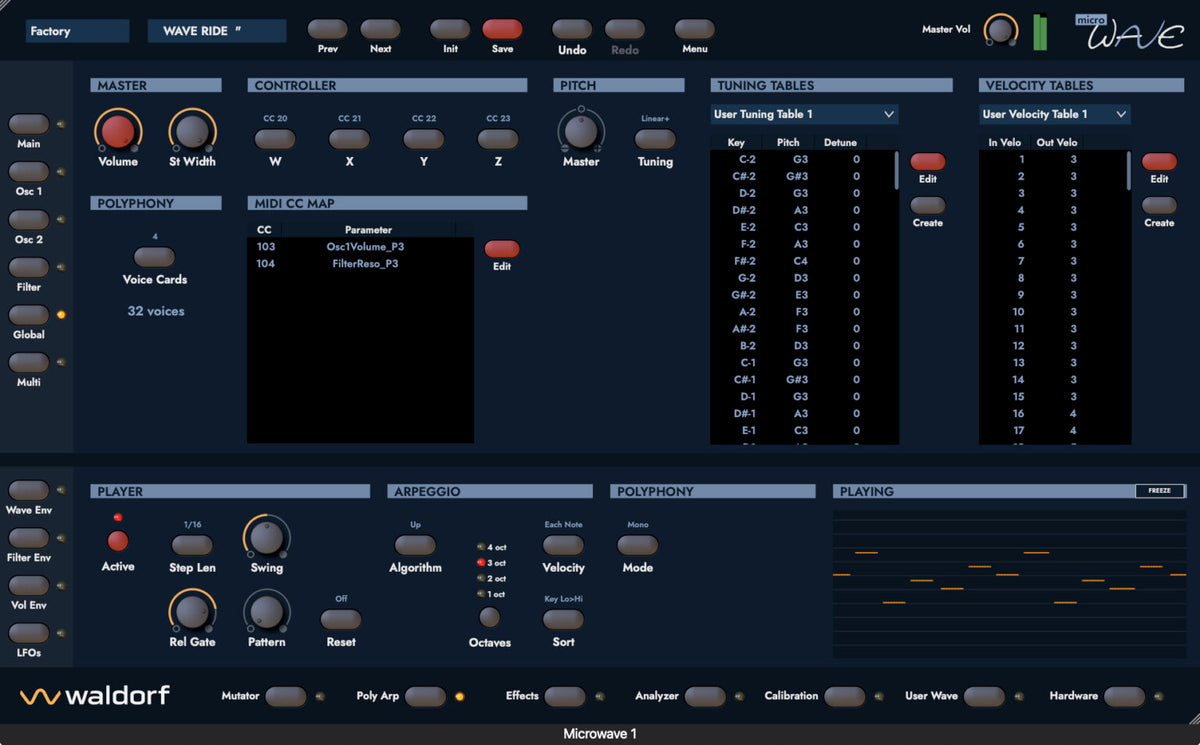Click the Swing knob
Viewport: 1200px width, 745px height.
tap(266, 537)
